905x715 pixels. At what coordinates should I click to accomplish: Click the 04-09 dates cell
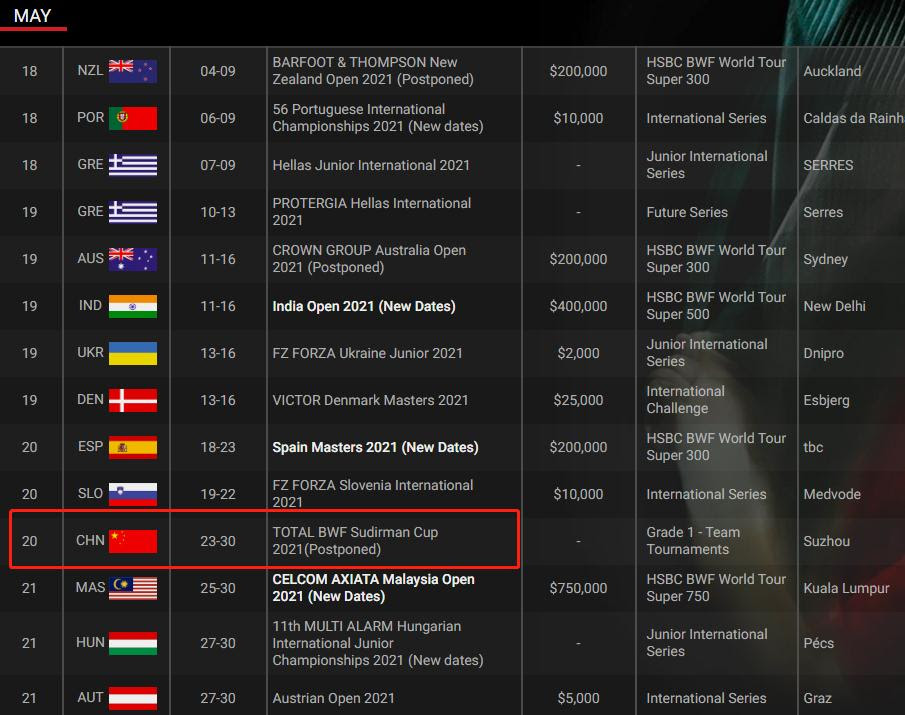click(x=218, y=71)
